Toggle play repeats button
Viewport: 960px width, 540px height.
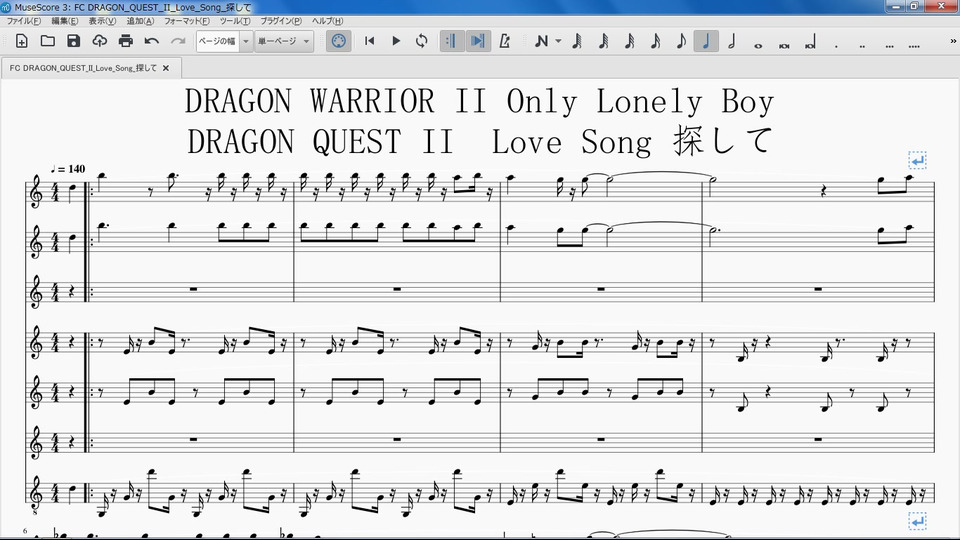pyautogui.click(x=452, y=41)
